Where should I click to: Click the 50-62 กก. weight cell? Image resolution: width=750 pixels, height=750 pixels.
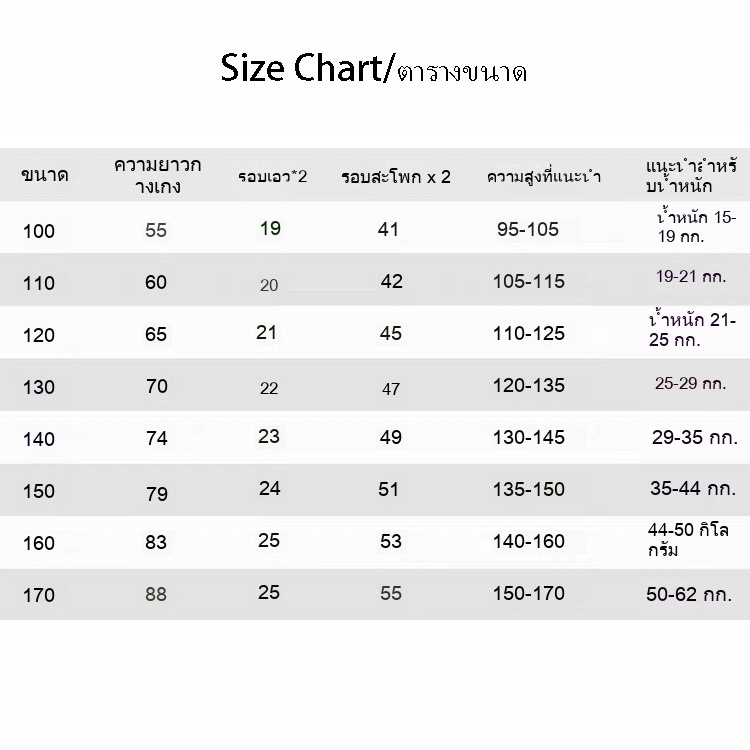click(x=689, y=594)
